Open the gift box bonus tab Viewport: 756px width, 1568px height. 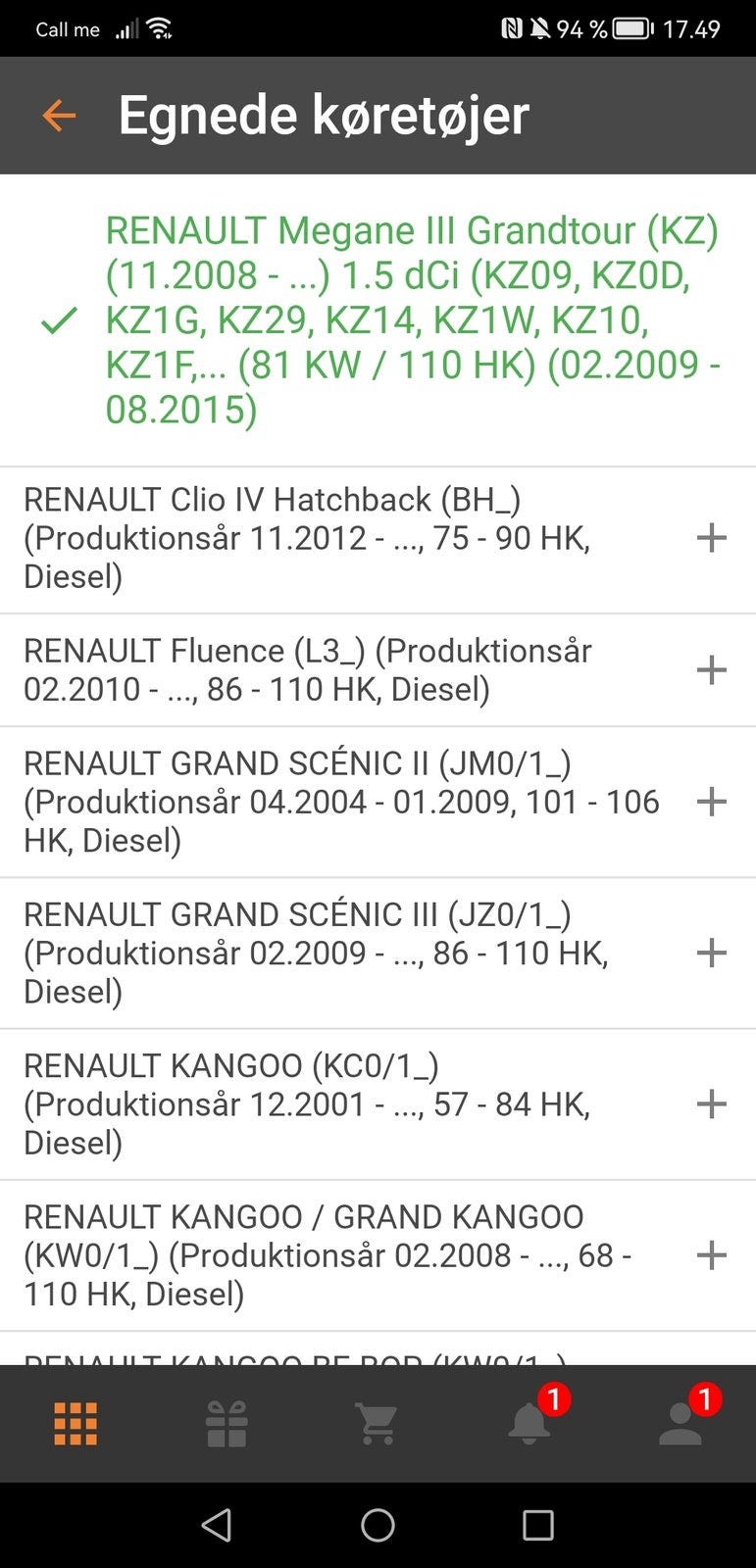(227, 1423)
